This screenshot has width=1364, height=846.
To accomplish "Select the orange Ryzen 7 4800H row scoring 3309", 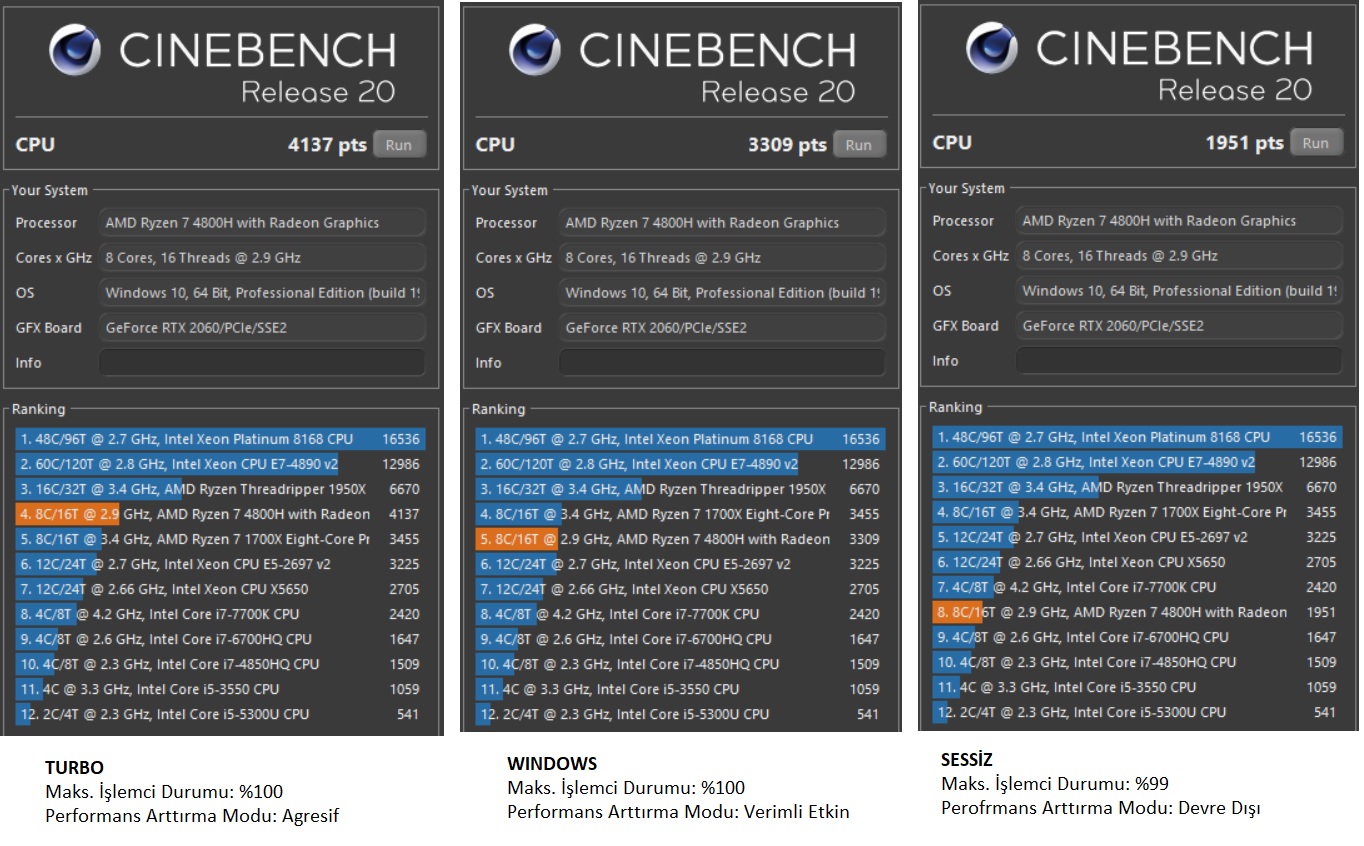I will (x=680, y=539).
